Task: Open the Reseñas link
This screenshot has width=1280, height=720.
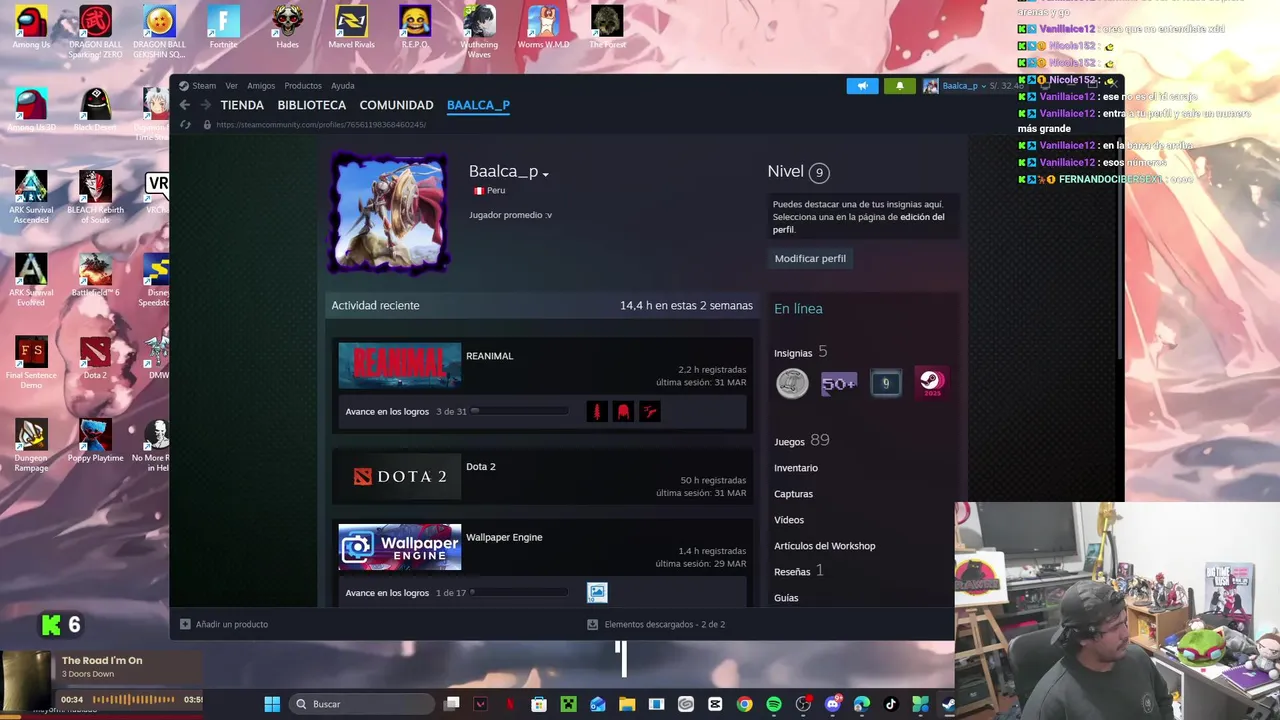Action: (798, 571)
